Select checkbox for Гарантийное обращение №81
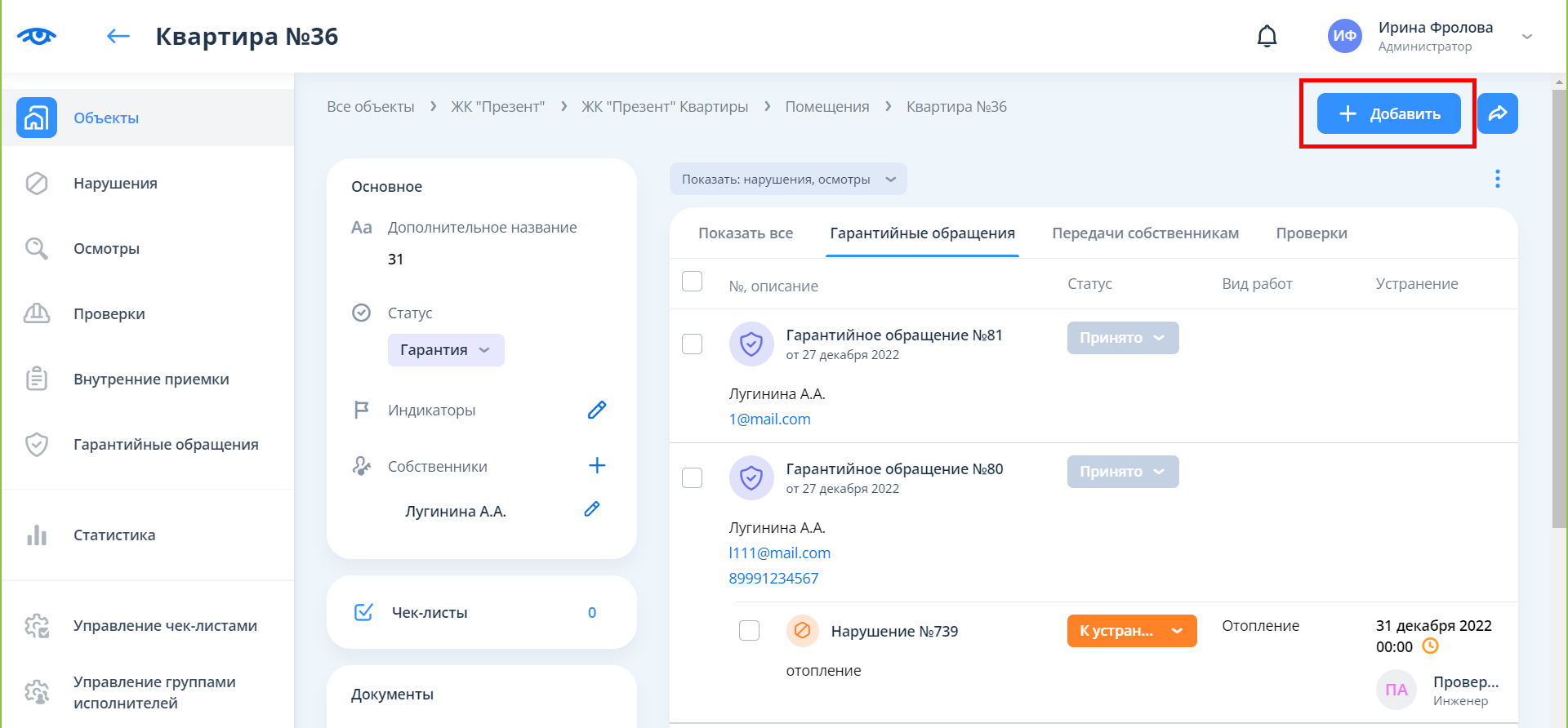1568x728 pixels. pyautogui.click(x=692, y=344)
